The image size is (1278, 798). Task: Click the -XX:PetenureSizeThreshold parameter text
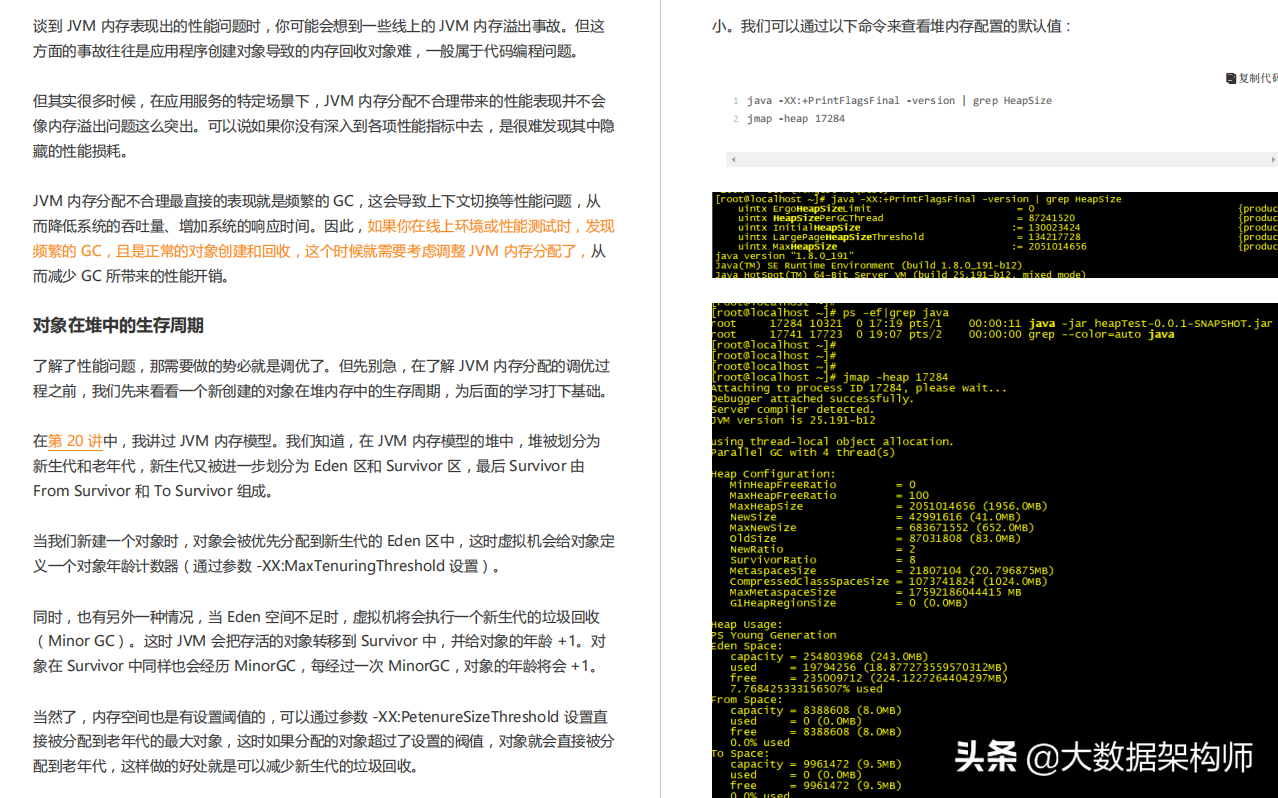pyautogui.click(x=465, y=717)
